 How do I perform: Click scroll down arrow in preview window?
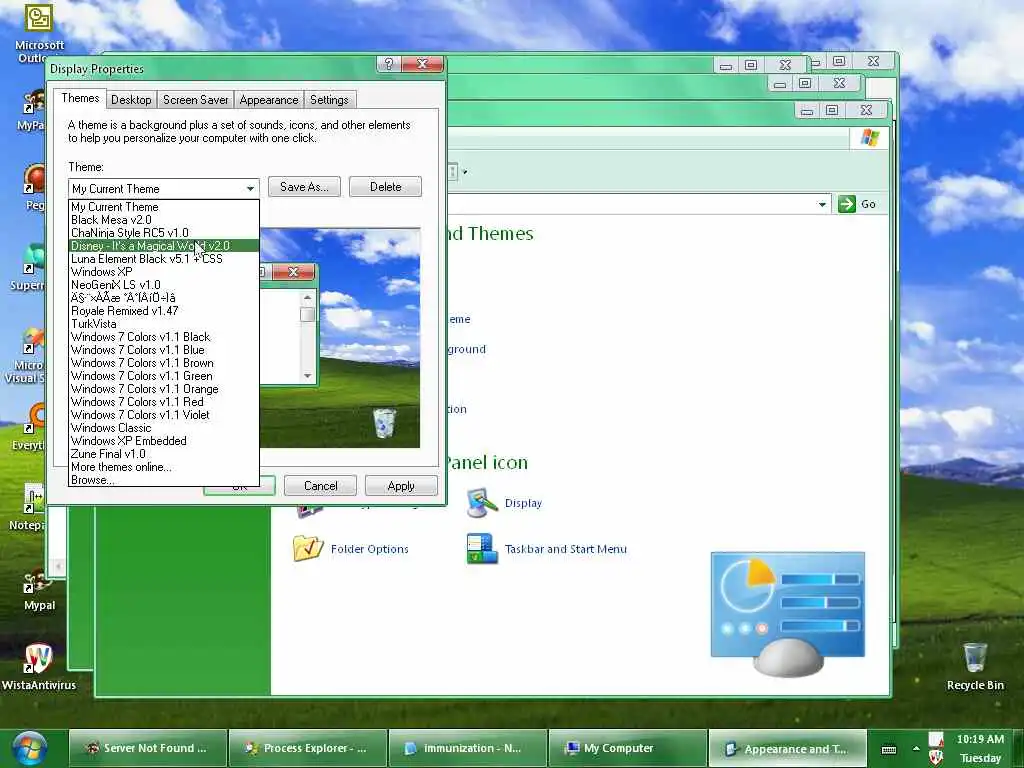(x=308, y=376)
